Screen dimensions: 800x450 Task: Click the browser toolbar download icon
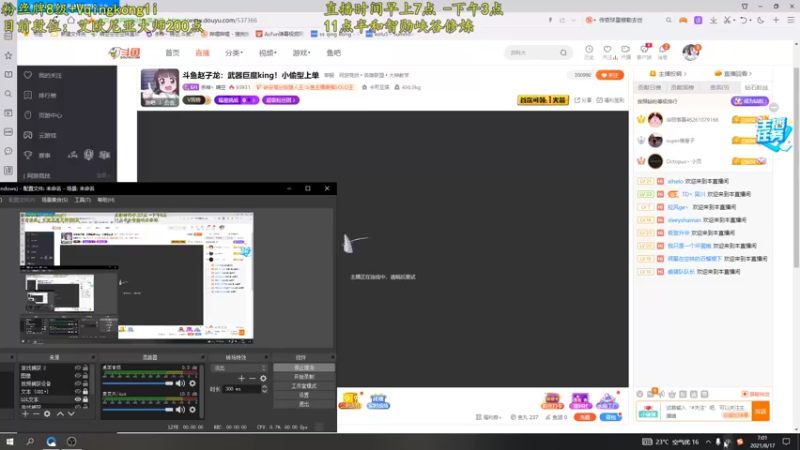[x=713, y=20]
